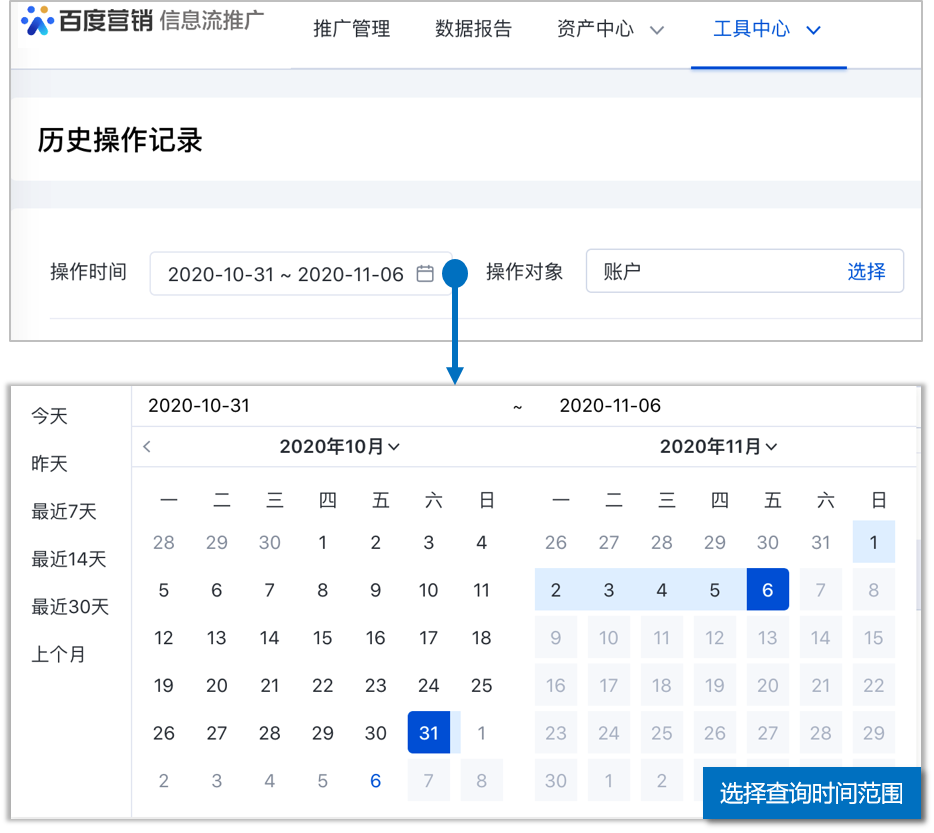
Task: Go to previous month with left arrow
Action: pos(147,447)
